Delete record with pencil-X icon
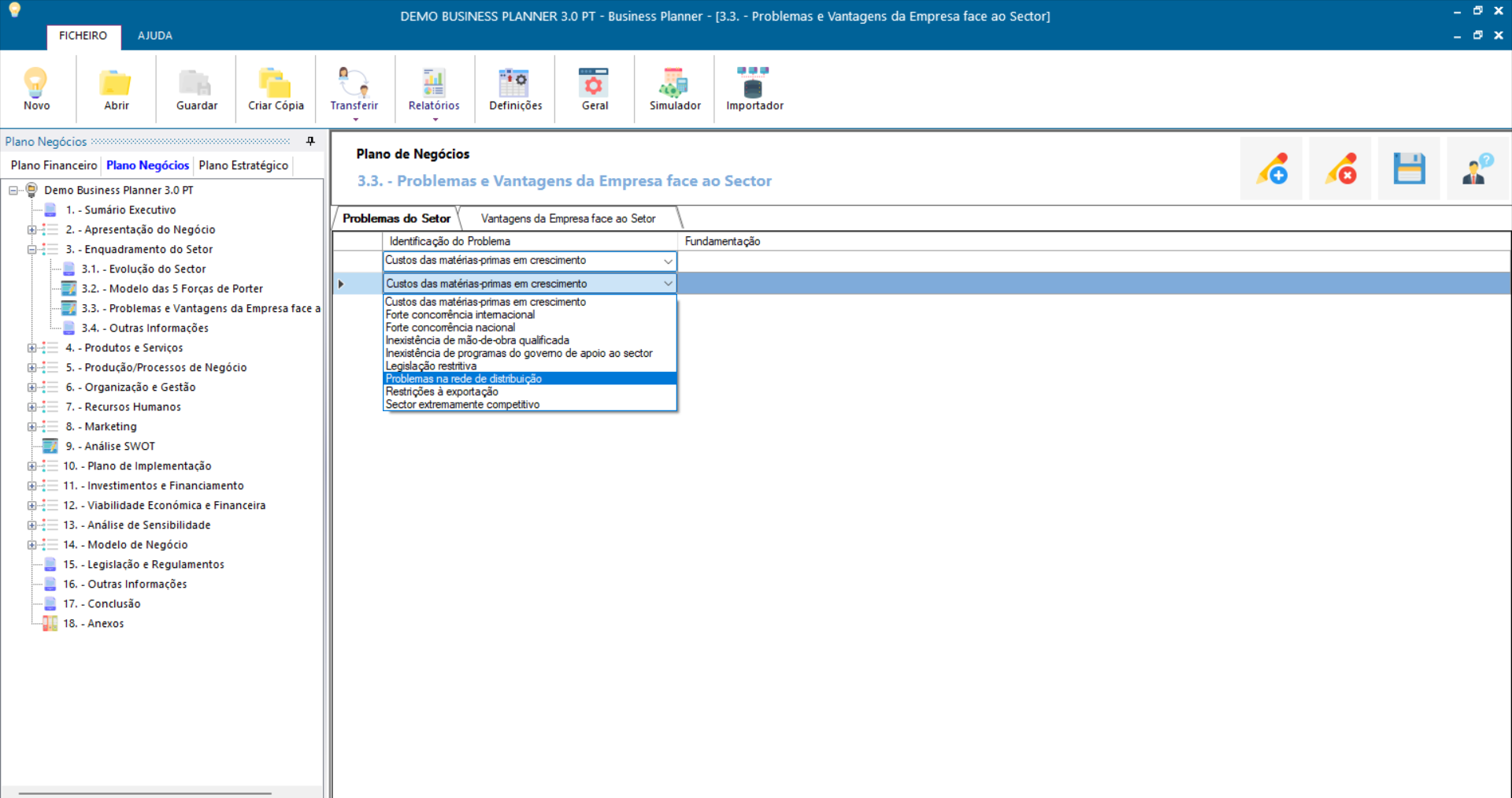The image size is (1512, 798). coord(1340,169)
